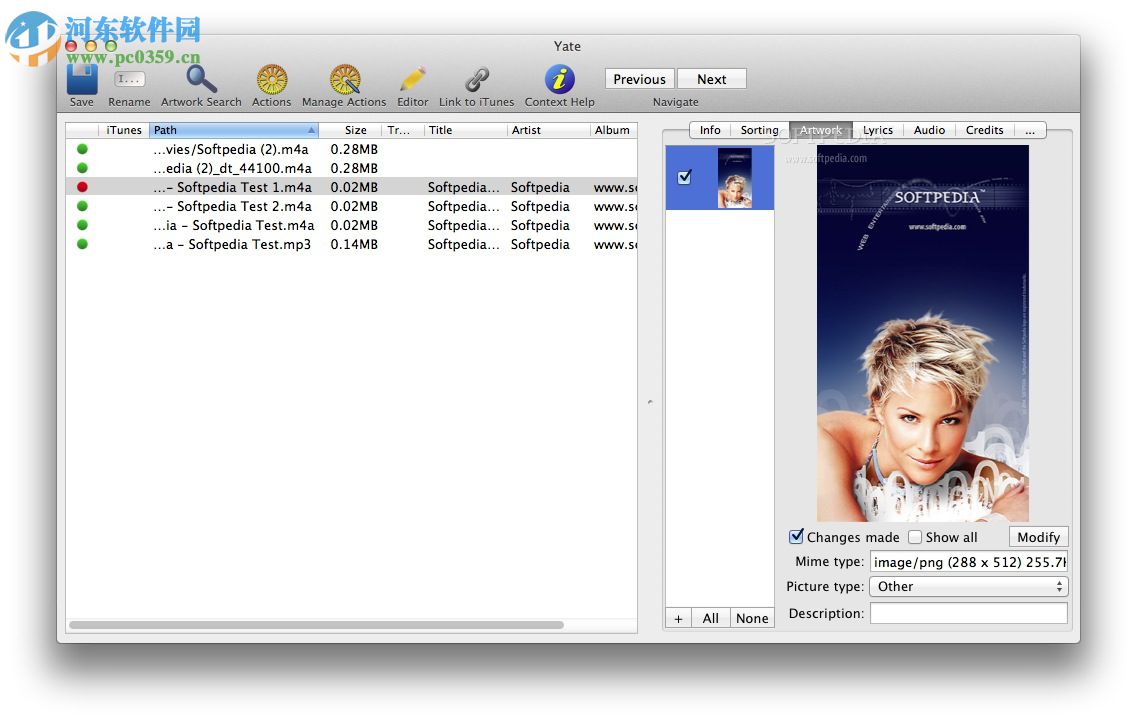1137x722 pixels.
Task: Enable the Show all checkbox
Action: point(915,537)
